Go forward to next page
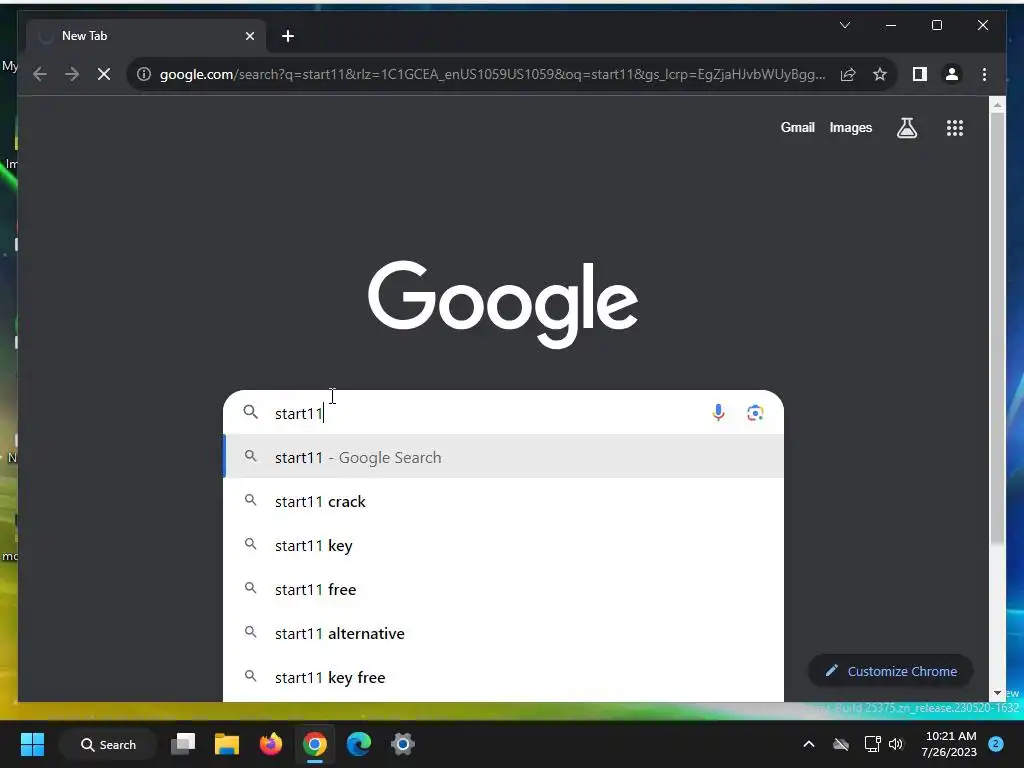Viewport: 1024px width, 768px height. click(x=72, y=74)
